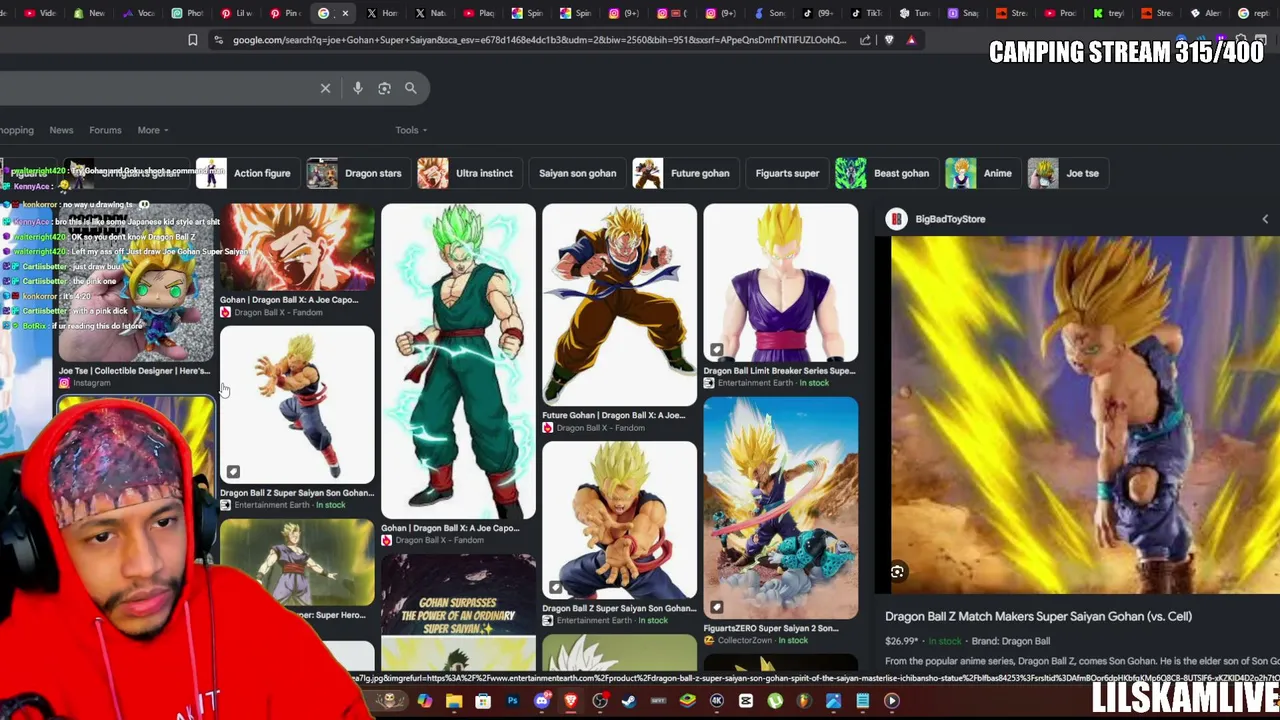
Task: Switch to the 'Tune' browser tab
Action: click(915, 13)
